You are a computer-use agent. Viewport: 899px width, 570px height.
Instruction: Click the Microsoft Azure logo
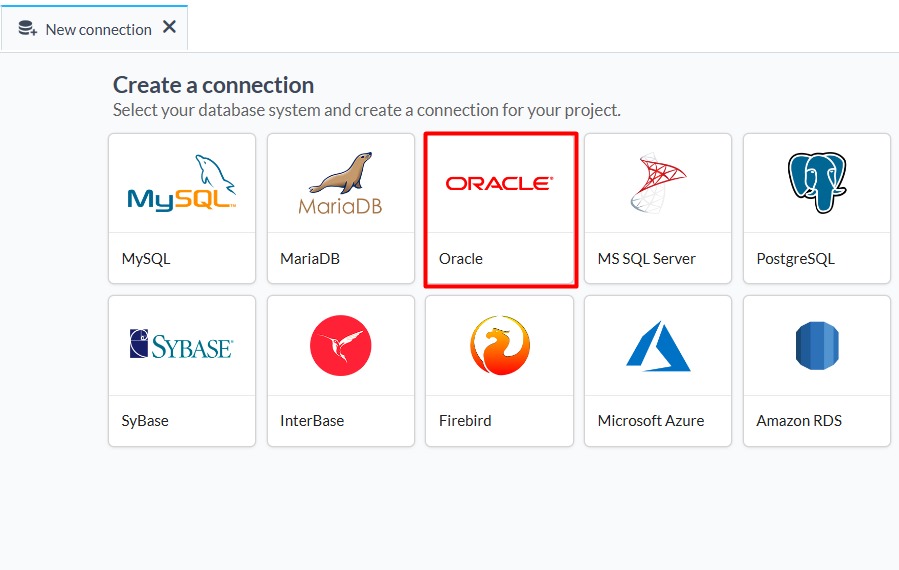coord(658,346)
